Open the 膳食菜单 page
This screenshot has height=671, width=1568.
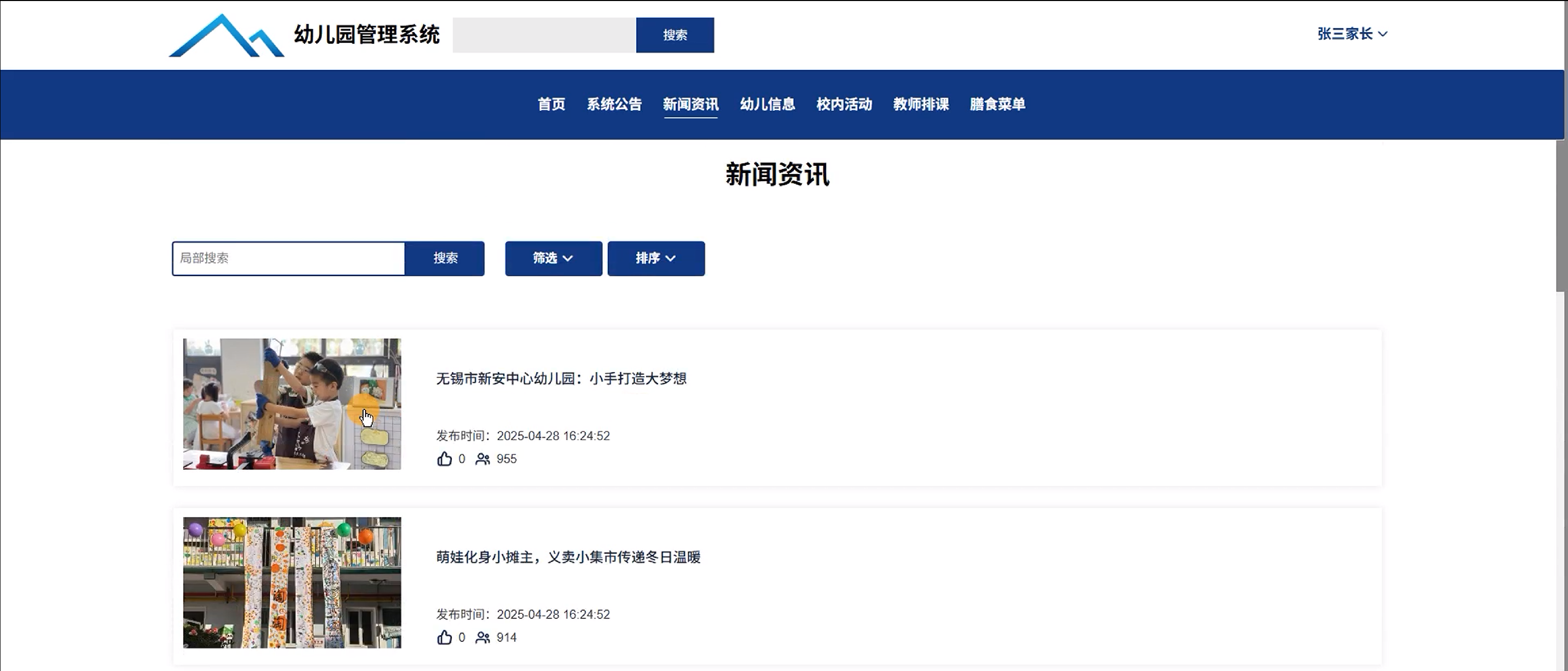tap(997, 104)
